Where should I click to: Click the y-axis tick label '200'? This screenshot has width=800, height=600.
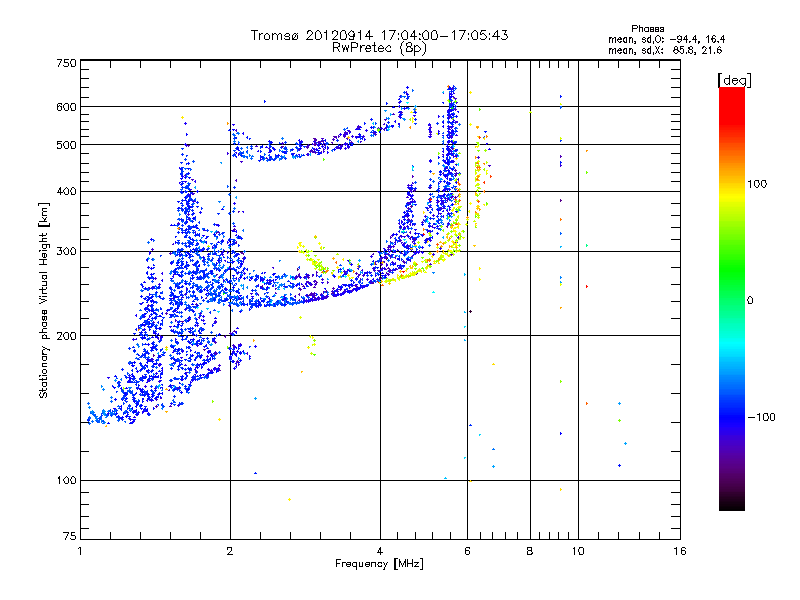66,336
